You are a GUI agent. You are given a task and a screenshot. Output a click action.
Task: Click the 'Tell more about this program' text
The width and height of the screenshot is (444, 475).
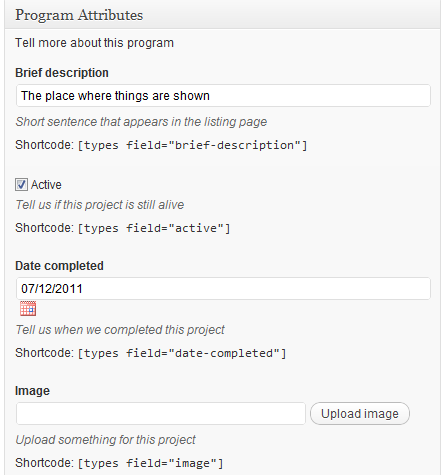coord(94,43)
